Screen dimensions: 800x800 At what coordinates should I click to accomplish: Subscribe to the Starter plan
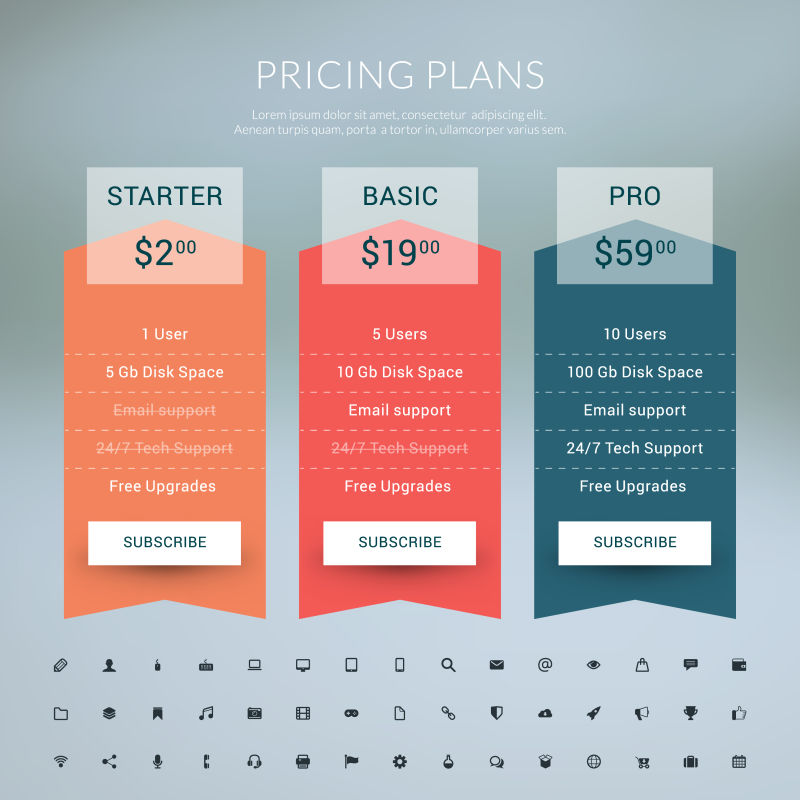click(165, 543)
